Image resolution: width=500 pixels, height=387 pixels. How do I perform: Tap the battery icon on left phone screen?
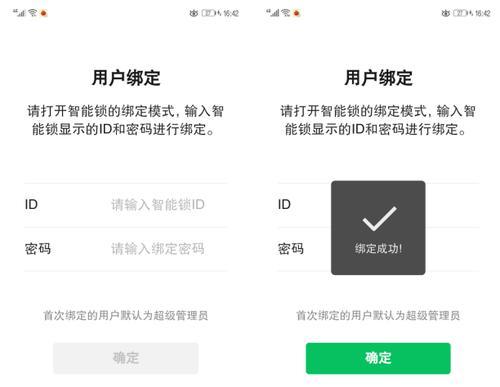(209, 13)
